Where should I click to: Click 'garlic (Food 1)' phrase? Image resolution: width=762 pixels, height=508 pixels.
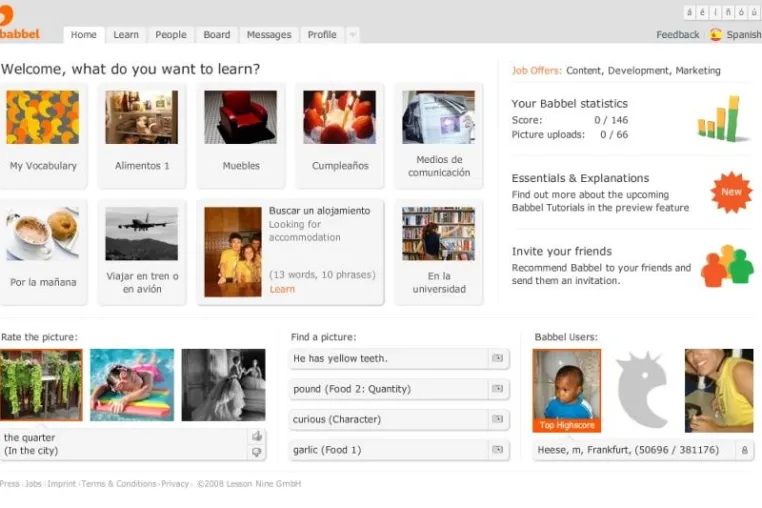(x=327, y=450)
